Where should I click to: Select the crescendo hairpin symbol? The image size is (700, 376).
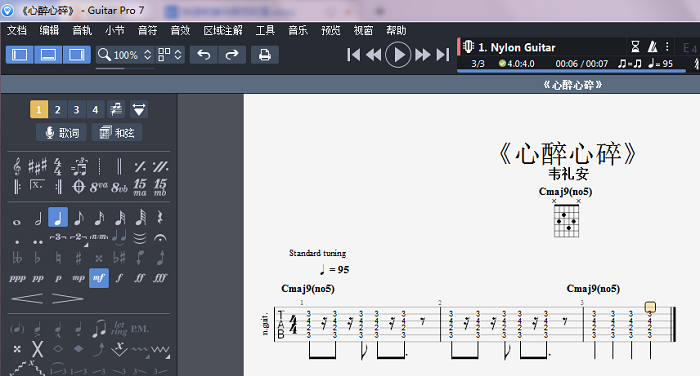point(27,298)
